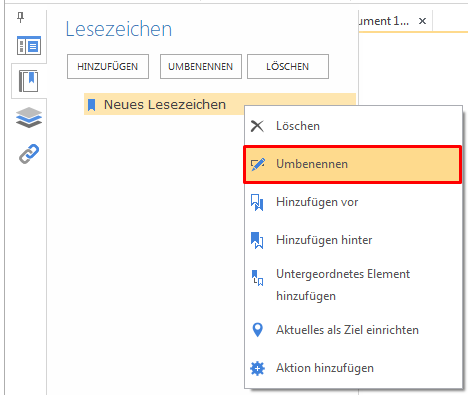Click the pencil icon beside Umbenennen

(258, 164)
